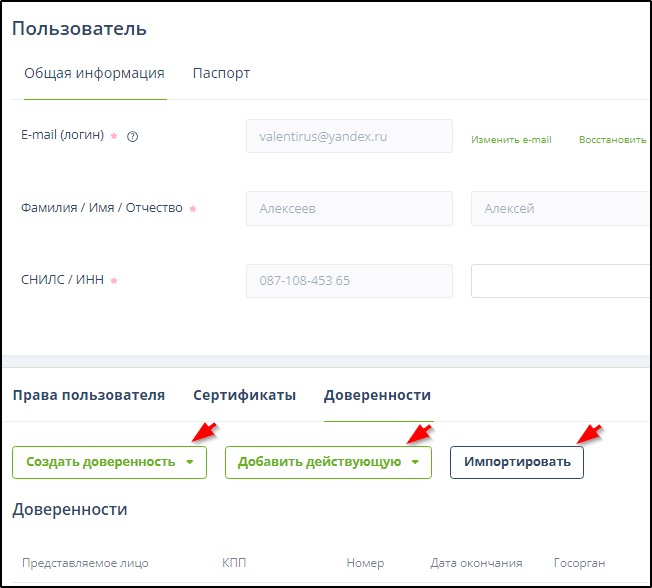Select the Доверенности tab

coord(377,395)
